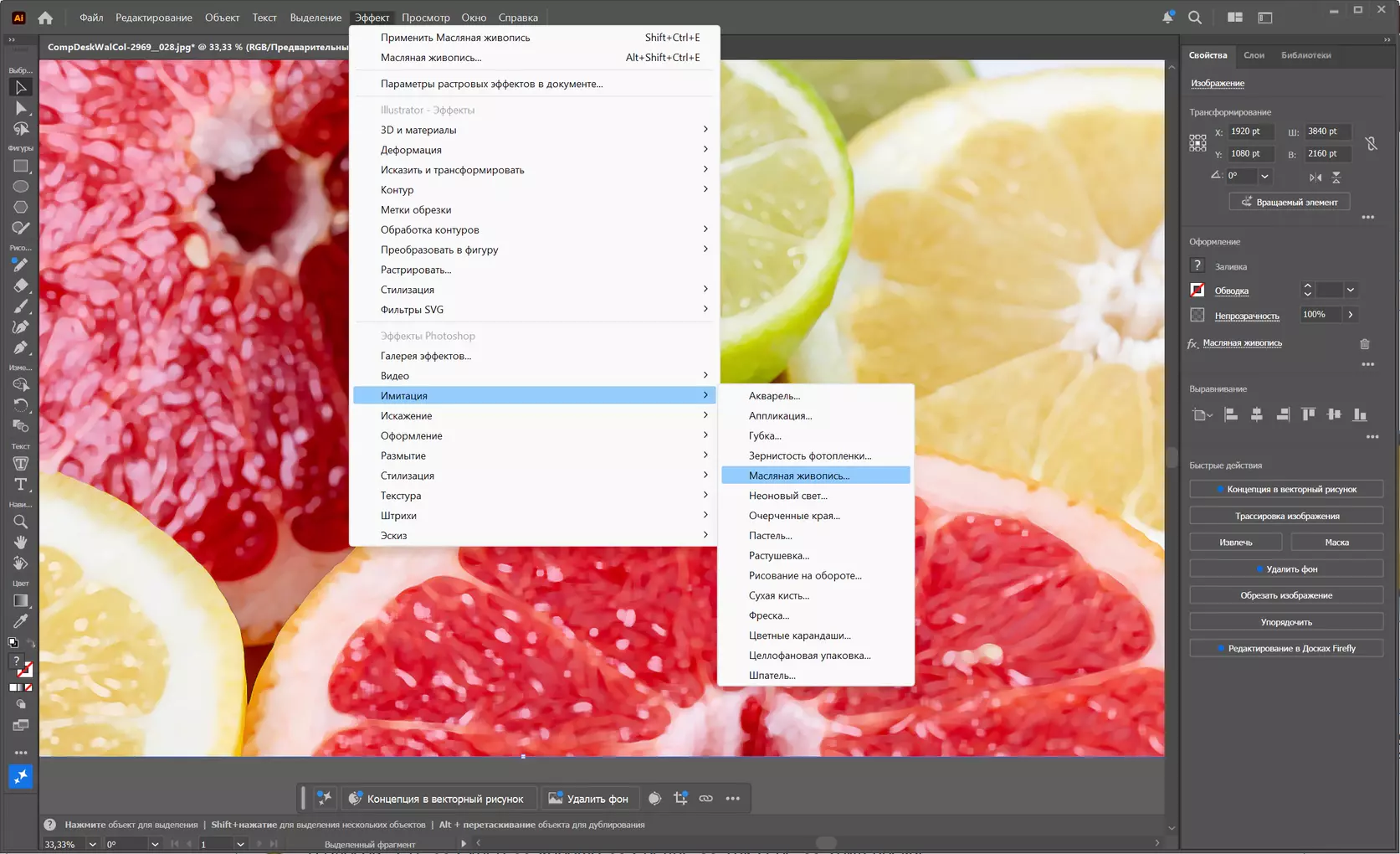1400x854 pixels.
Task: Open the Непрозрачность link
Action: tap(1247, 316)
